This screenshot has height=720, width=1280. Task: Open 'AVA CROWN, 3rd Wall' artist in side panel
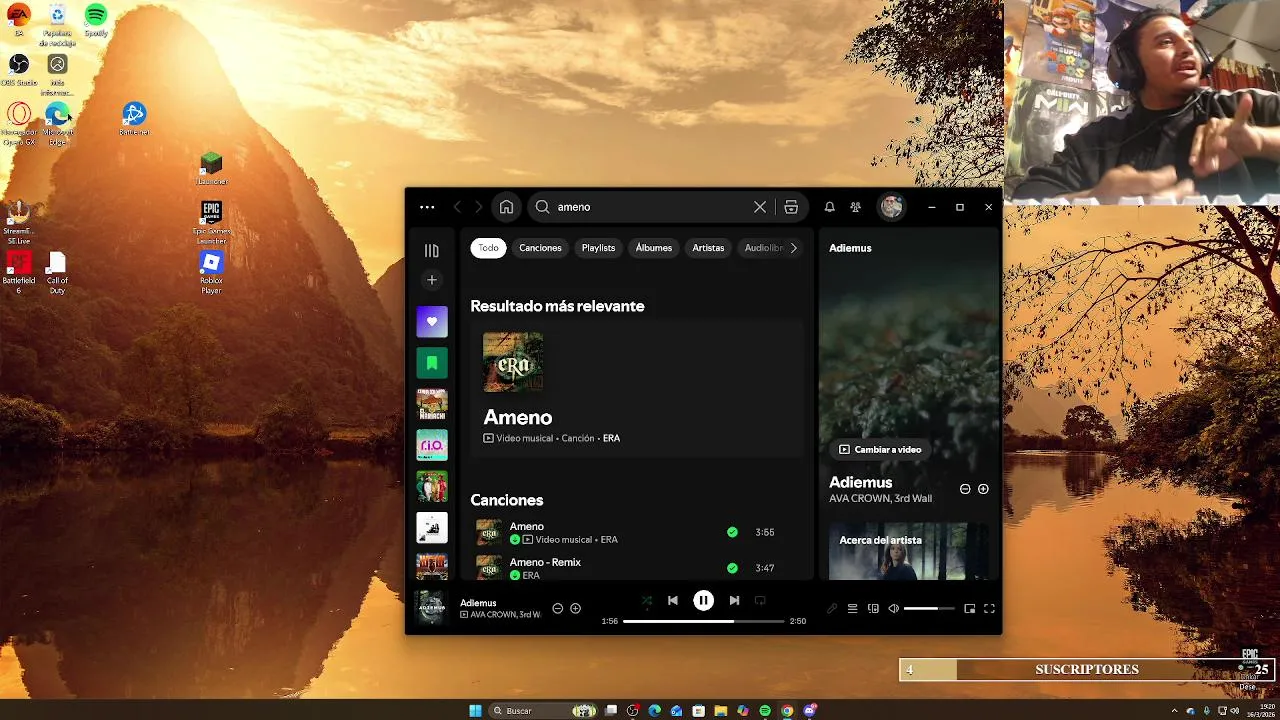(880, 498)
